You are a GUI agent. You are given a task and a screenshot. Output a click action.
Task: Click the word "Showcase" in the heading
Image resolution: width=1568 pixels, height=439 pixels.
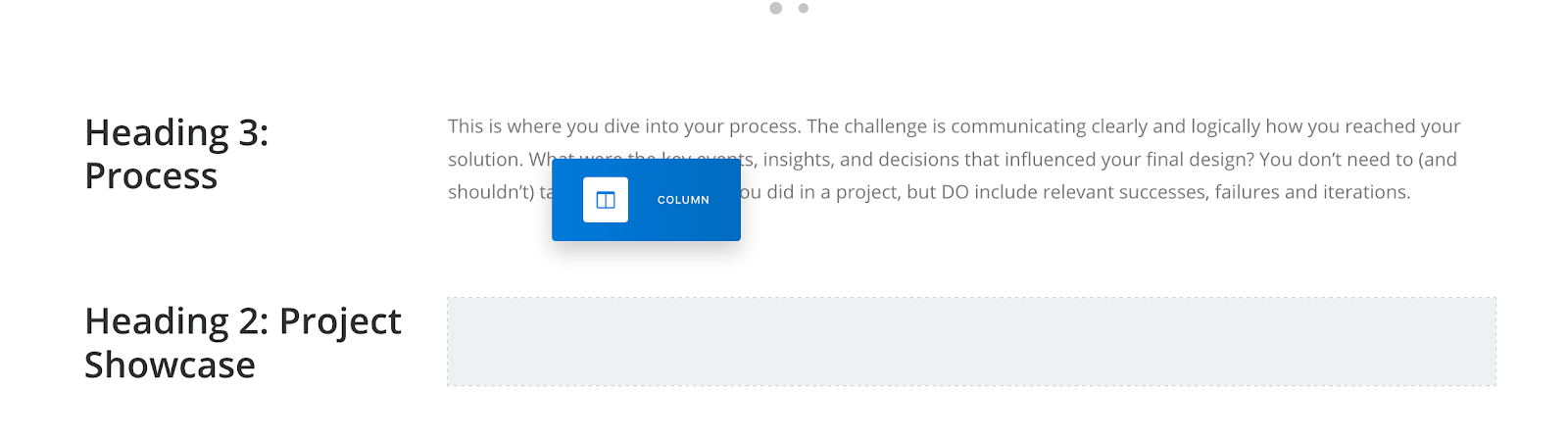click(x=170, y=366)
